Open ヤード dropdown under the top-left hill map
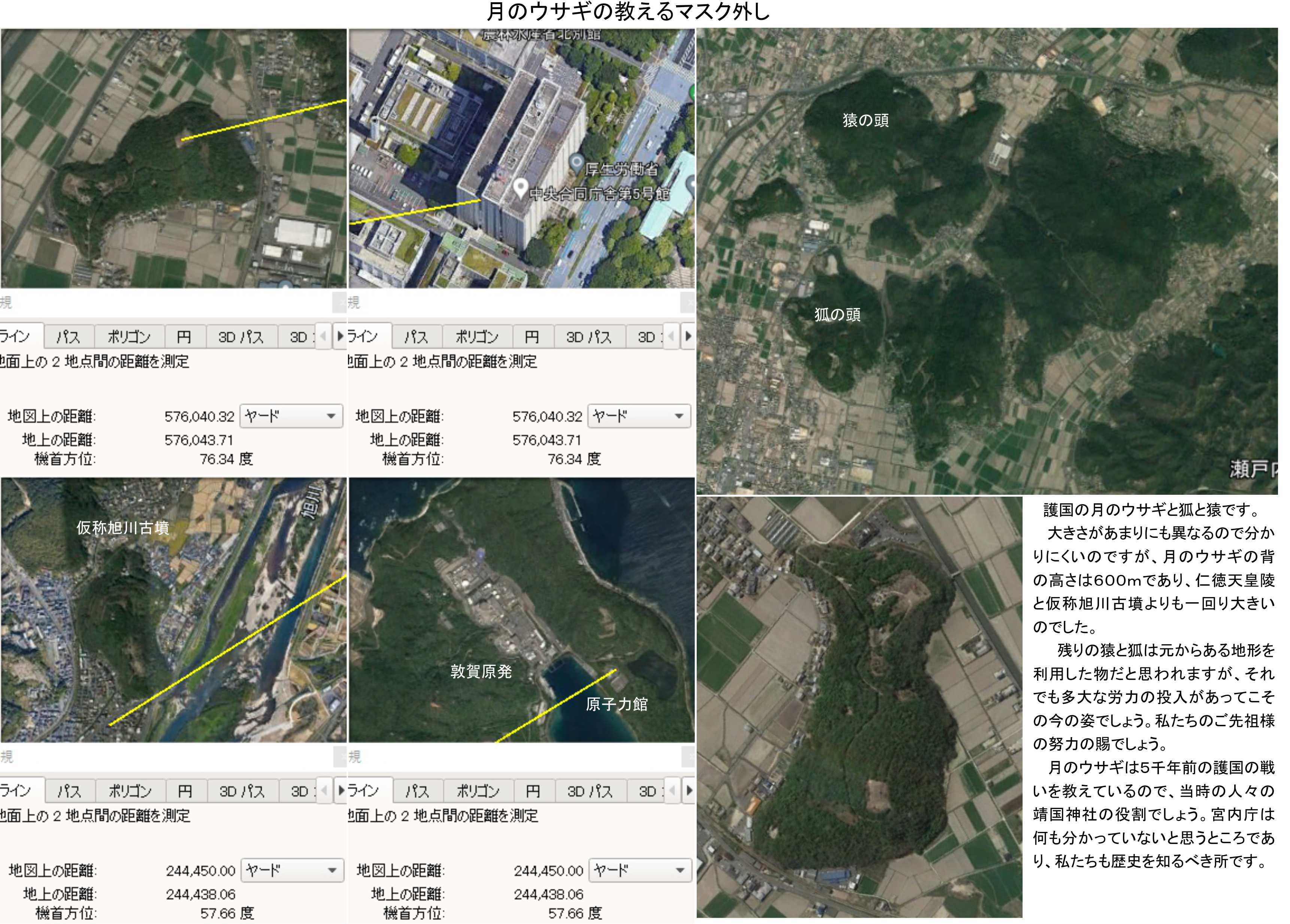The width and height of the screenshot is (1290, 924). tap(291, 416)
